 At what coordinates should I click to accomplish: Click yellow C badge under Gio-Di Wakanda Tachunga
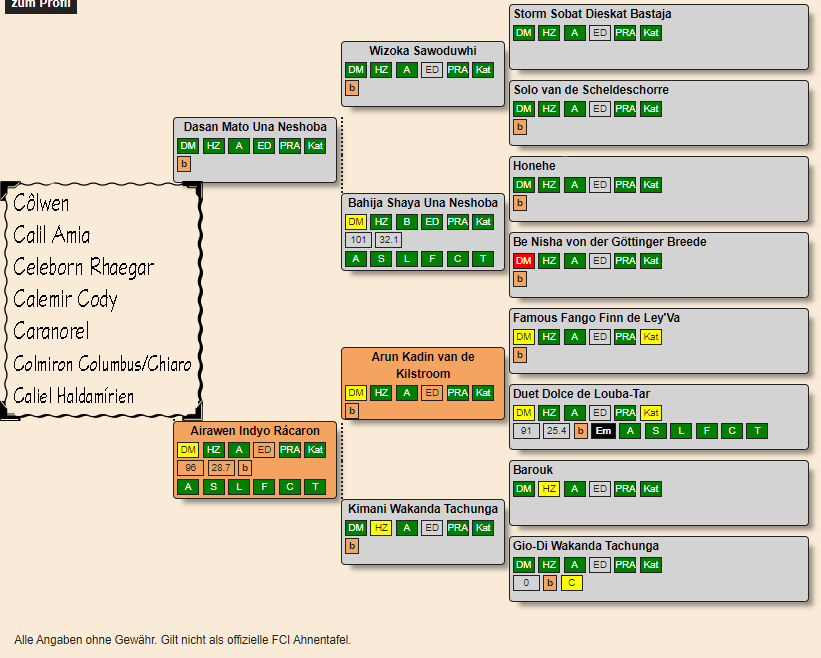[571, 583]
